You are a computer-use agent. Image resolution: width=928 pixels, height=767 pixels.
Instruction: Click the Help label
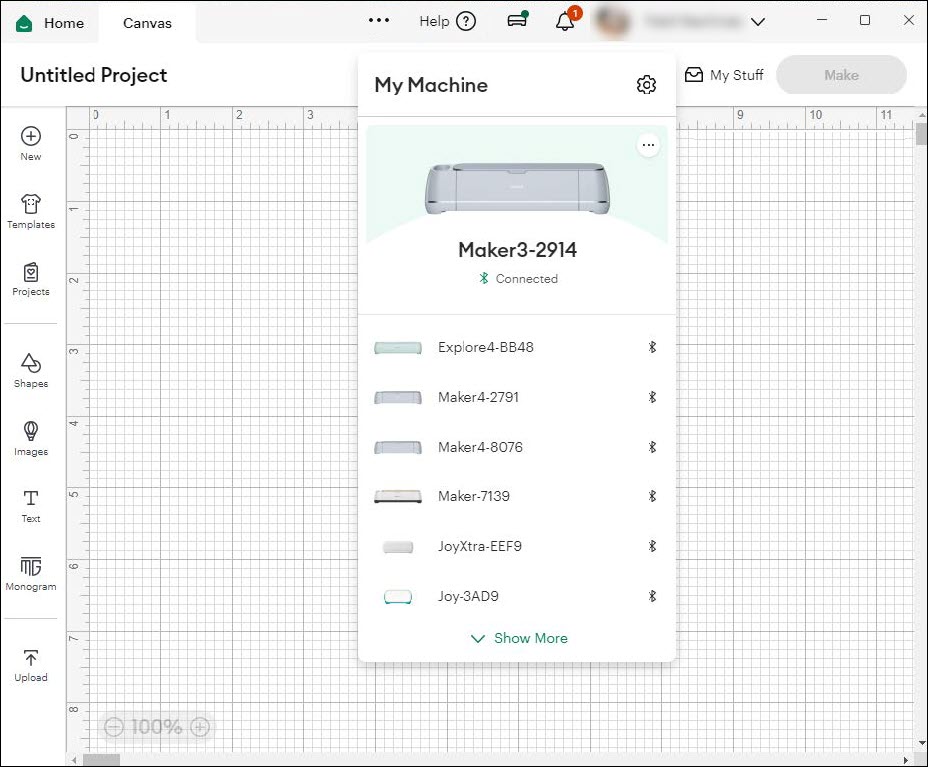point(434,21)
